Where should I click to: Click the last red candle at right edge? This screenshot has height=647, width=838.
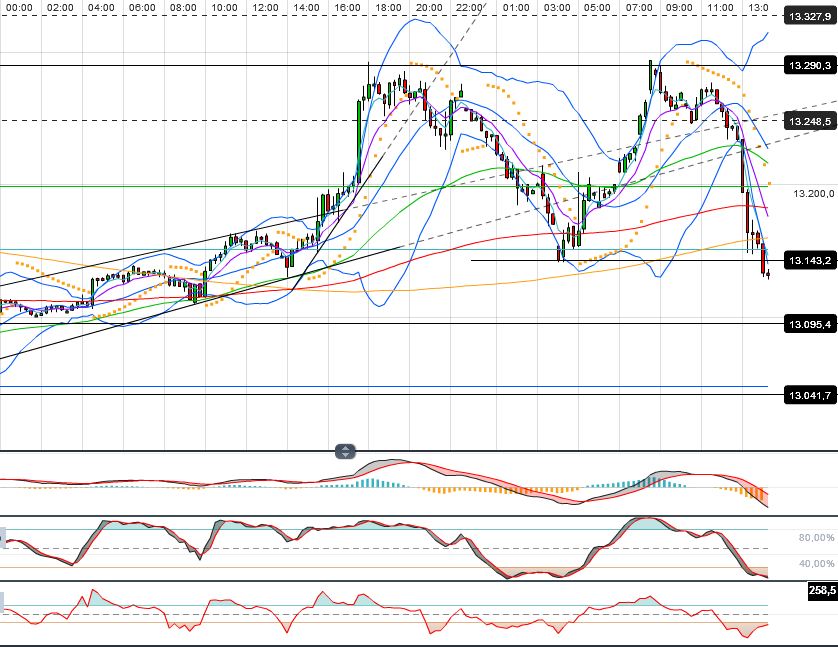[x=765, y=262]
